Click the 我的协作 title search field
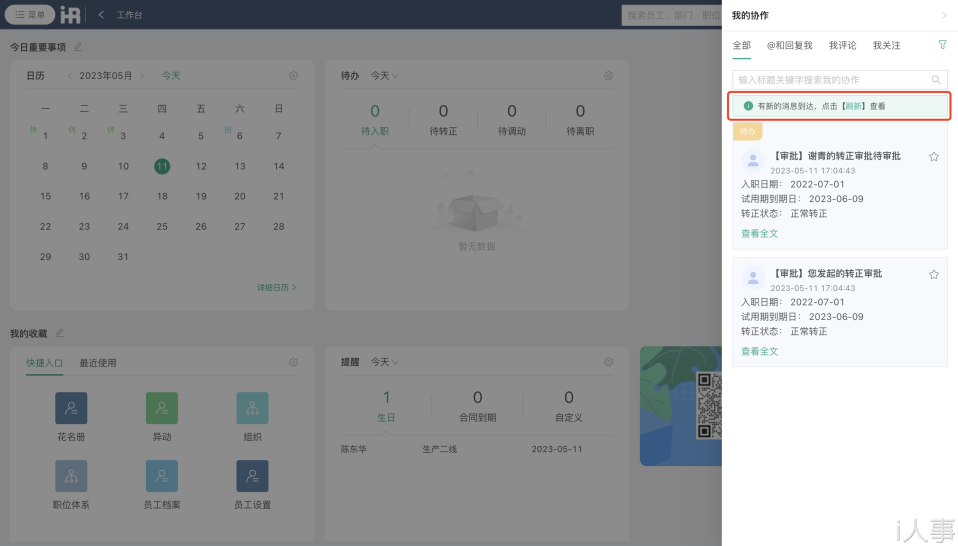The height and width of the screenshot is (546, 958). [840, 80]
